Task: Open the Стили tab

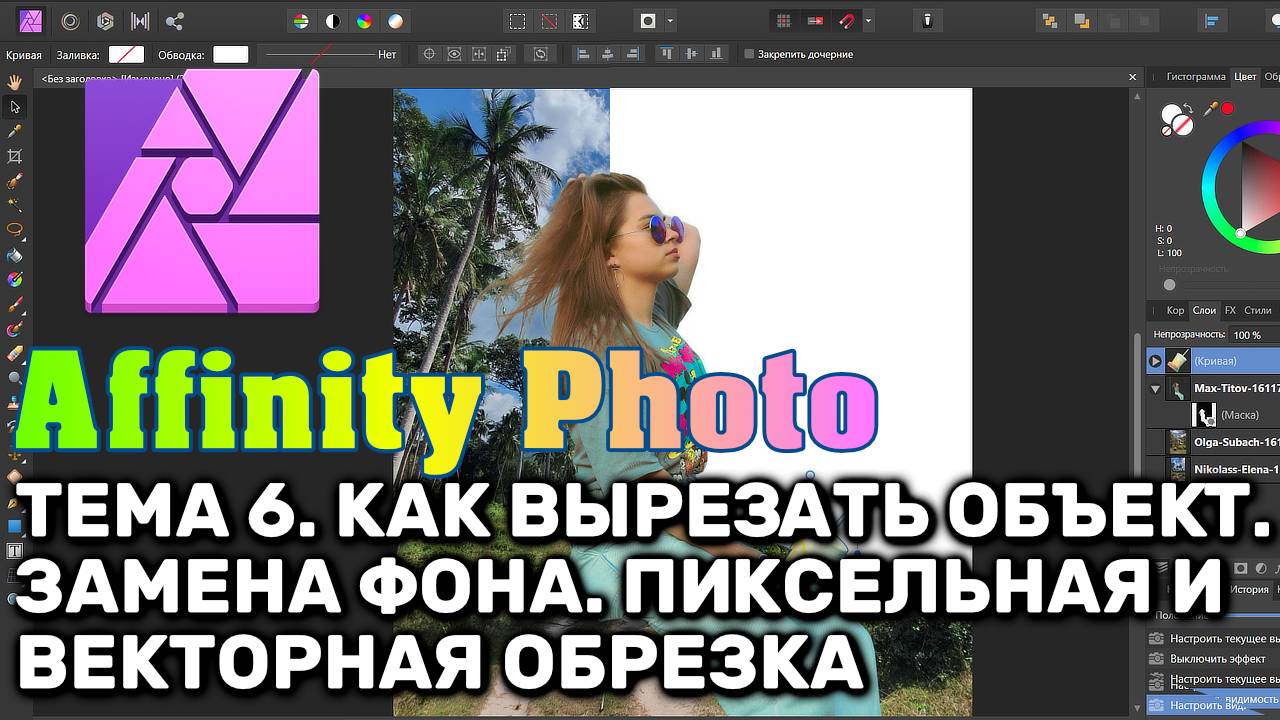Action: [x=1257, y=310]
